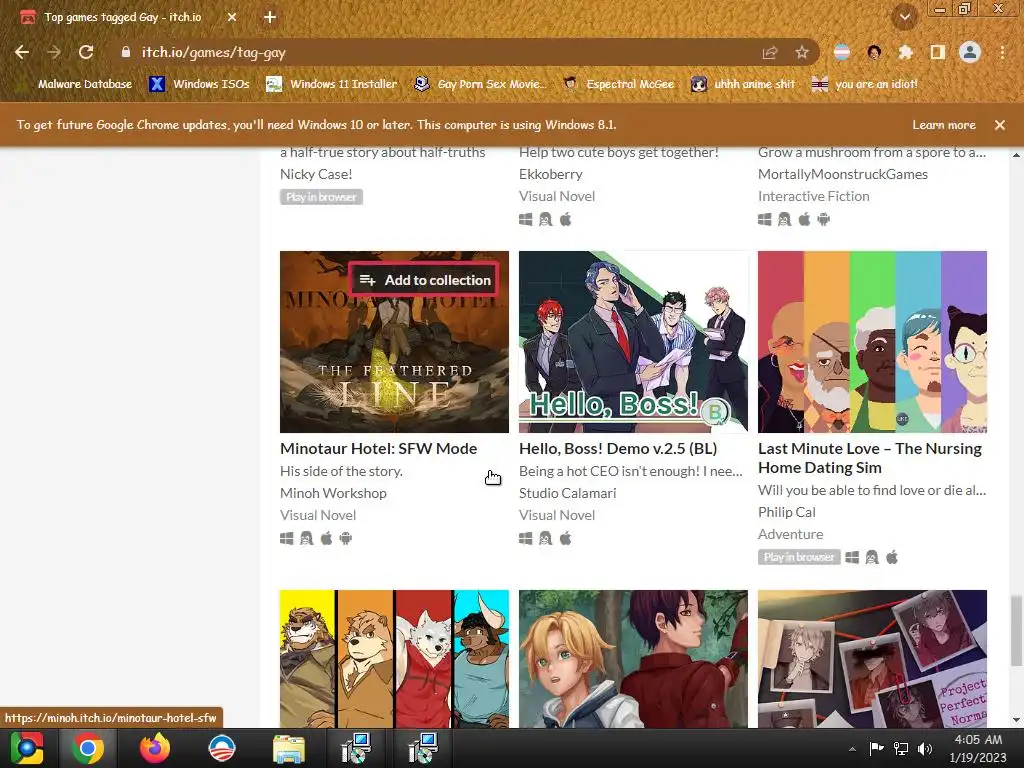Share this page via the address bar icon
Viewport: 1024px width, 768px height.
[770, 52]
